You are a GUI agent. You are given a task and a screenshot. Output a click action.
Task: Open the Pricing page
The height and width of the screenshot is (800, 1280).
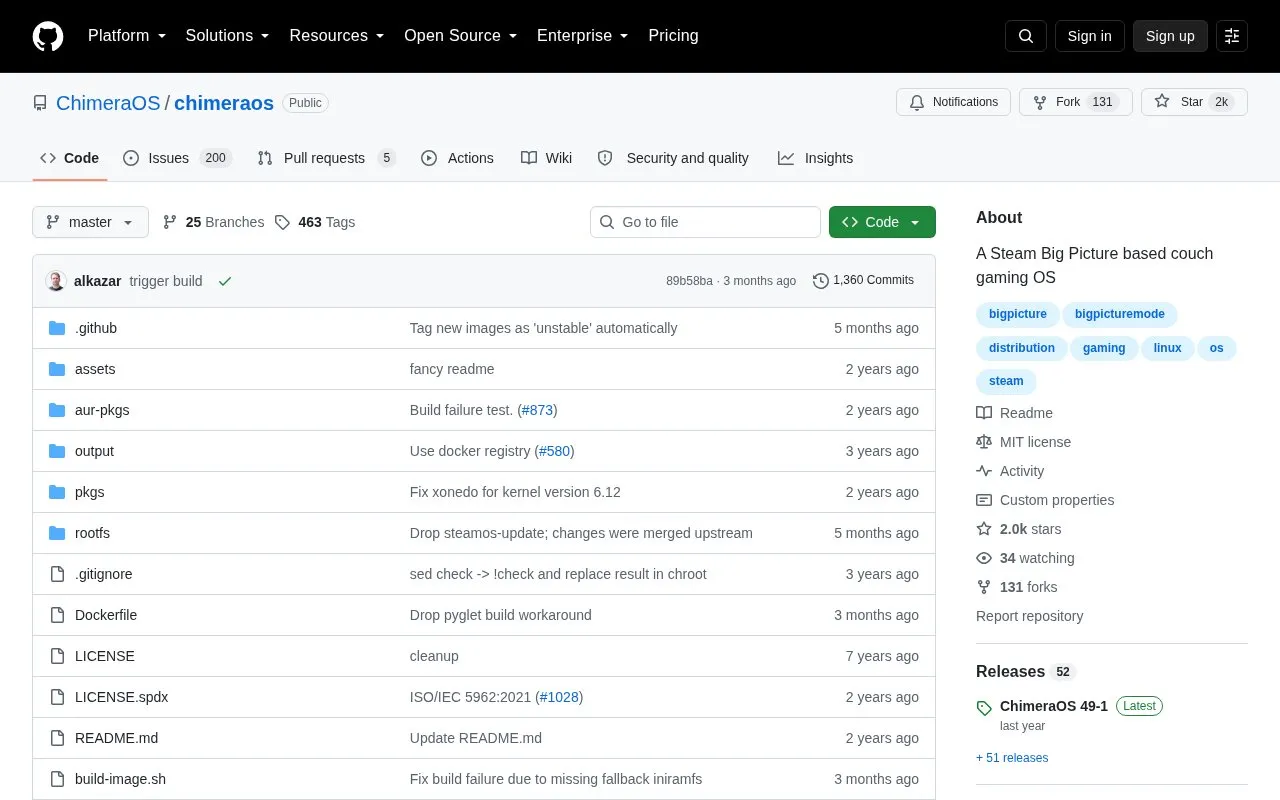[x=673, y=36]
